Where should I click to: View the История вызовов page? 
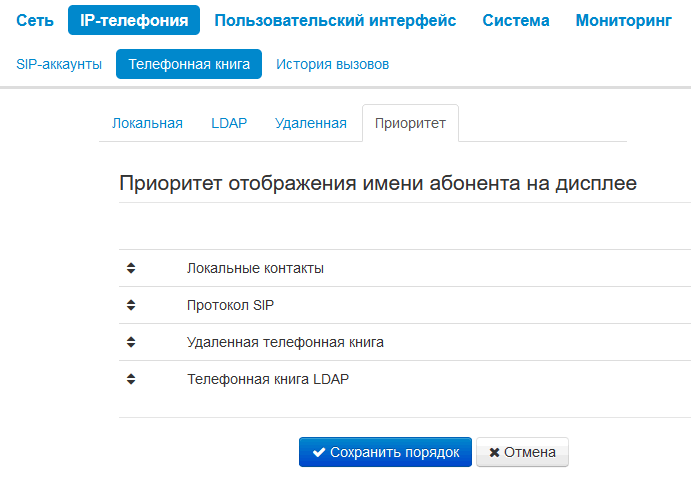pos(332,64)
